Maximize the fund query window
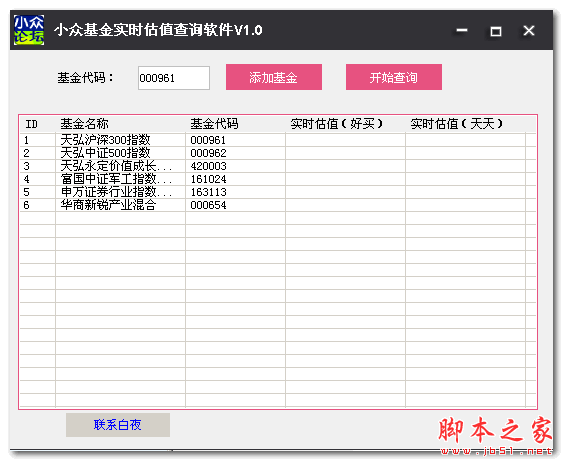This screenshot has width=564, height=462. point(496,31)
